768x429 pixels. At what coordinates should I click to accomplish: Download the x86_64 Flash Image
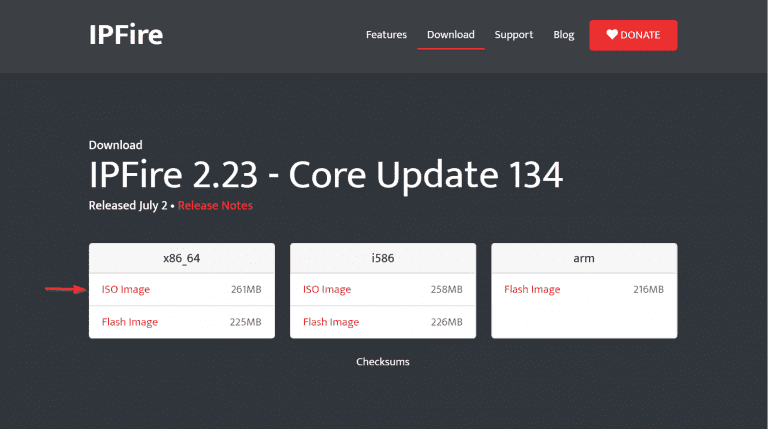pos(130,322)
